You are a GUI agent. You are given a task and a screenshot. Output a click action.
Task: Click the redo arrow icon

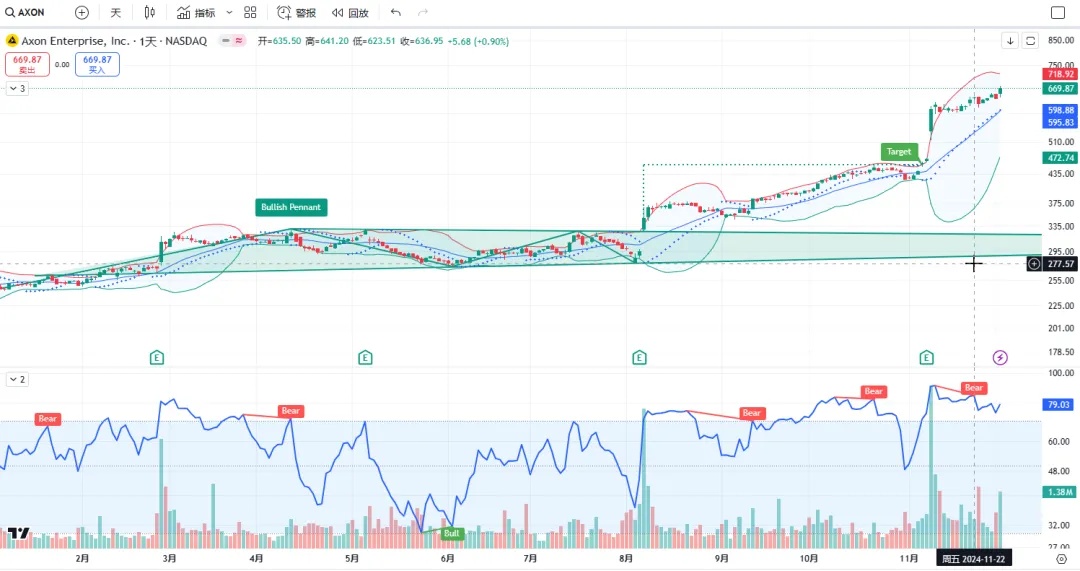(x=423, y=13)
